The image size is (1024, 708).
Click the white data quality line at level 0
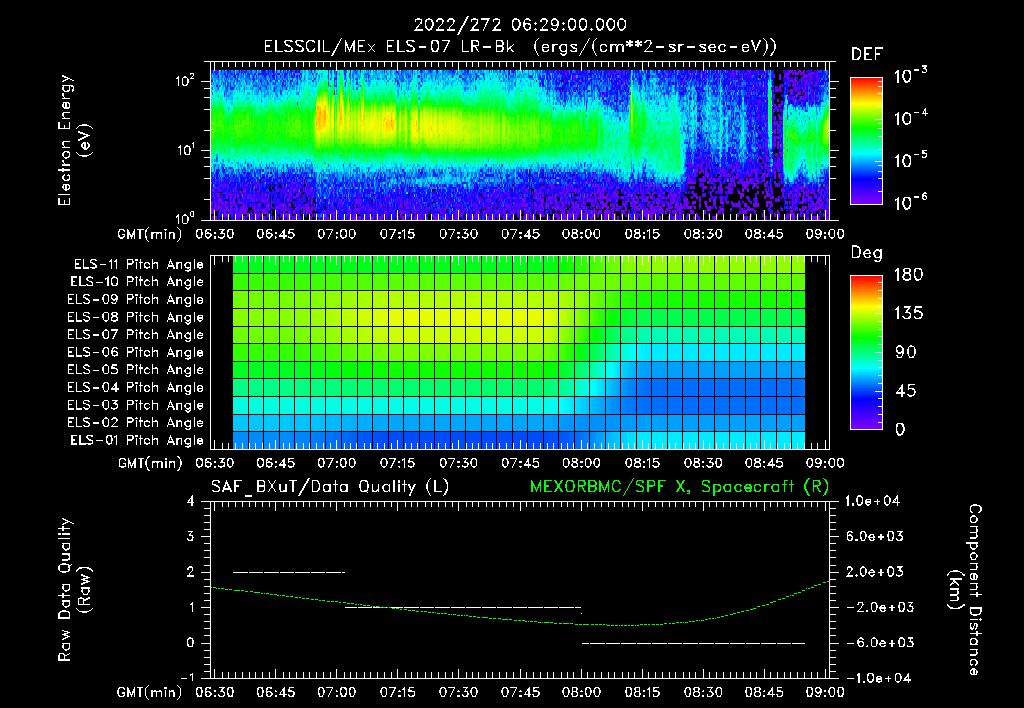(694, 643)
